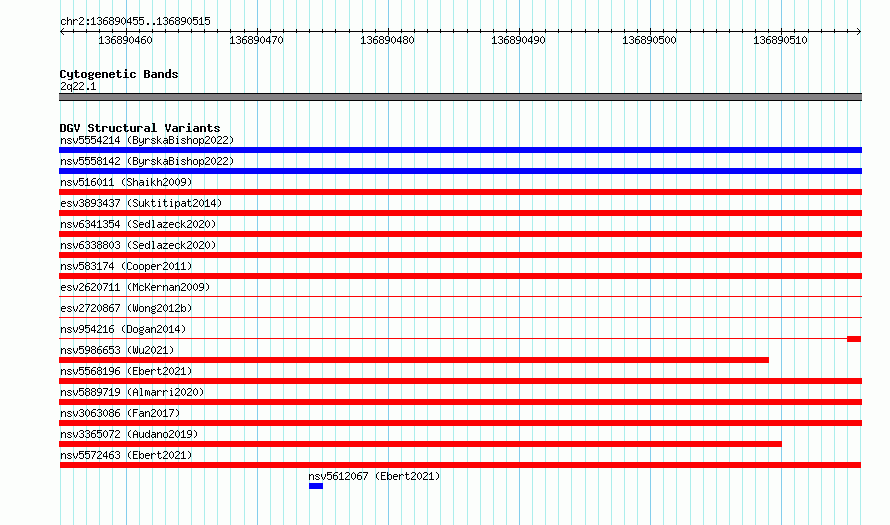This screenshot has height=525, width=890.
Task: Click the nsv5554214 (ByrskaBishop2022) variant label
Action: point(147,140)
